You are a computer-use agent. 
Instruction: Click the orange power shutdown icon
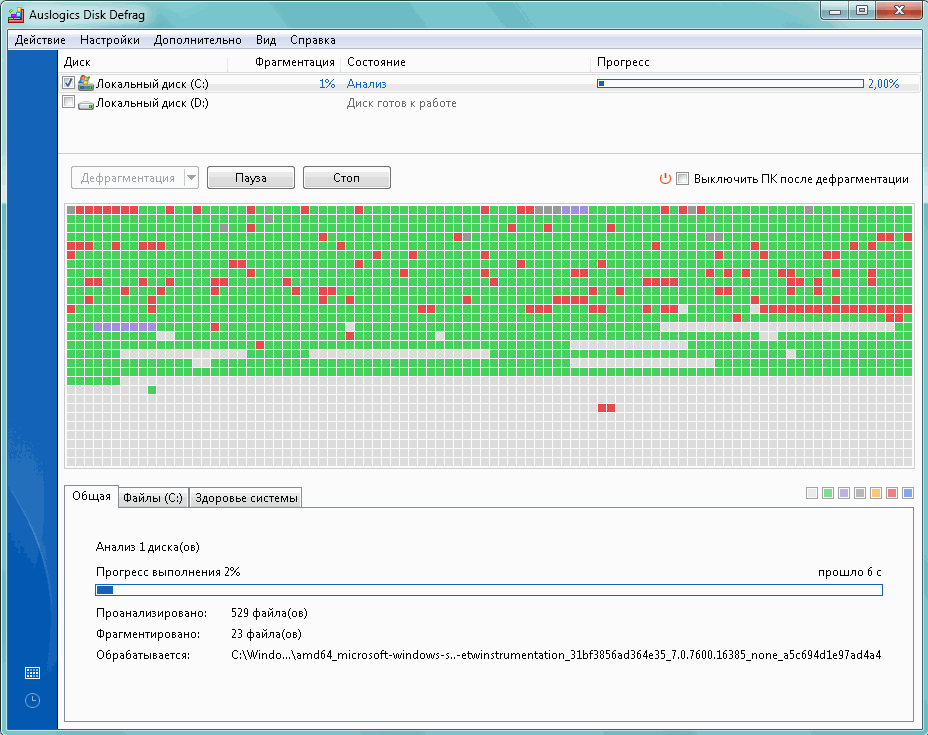(x=665, y=179)
